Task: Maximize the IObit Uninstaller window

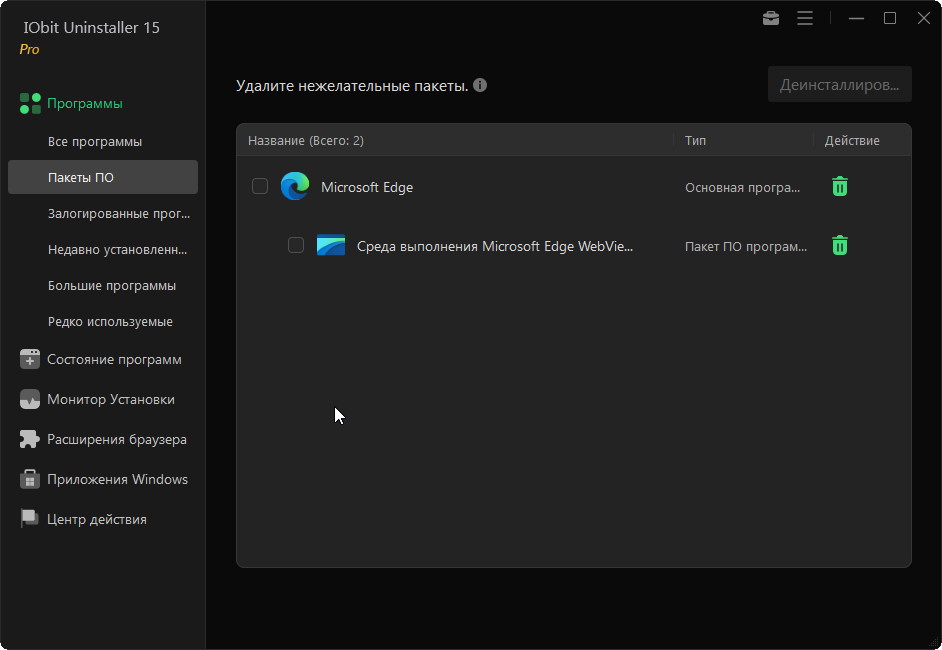Action: [x=890, y=19]
